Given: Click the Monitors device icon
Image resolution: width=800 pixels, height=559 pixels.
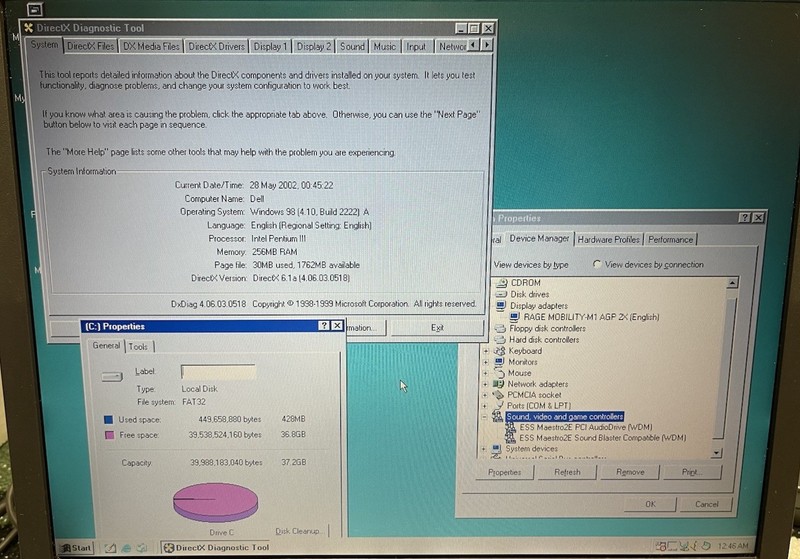Looking at the screenshot, I should (499, 362).
